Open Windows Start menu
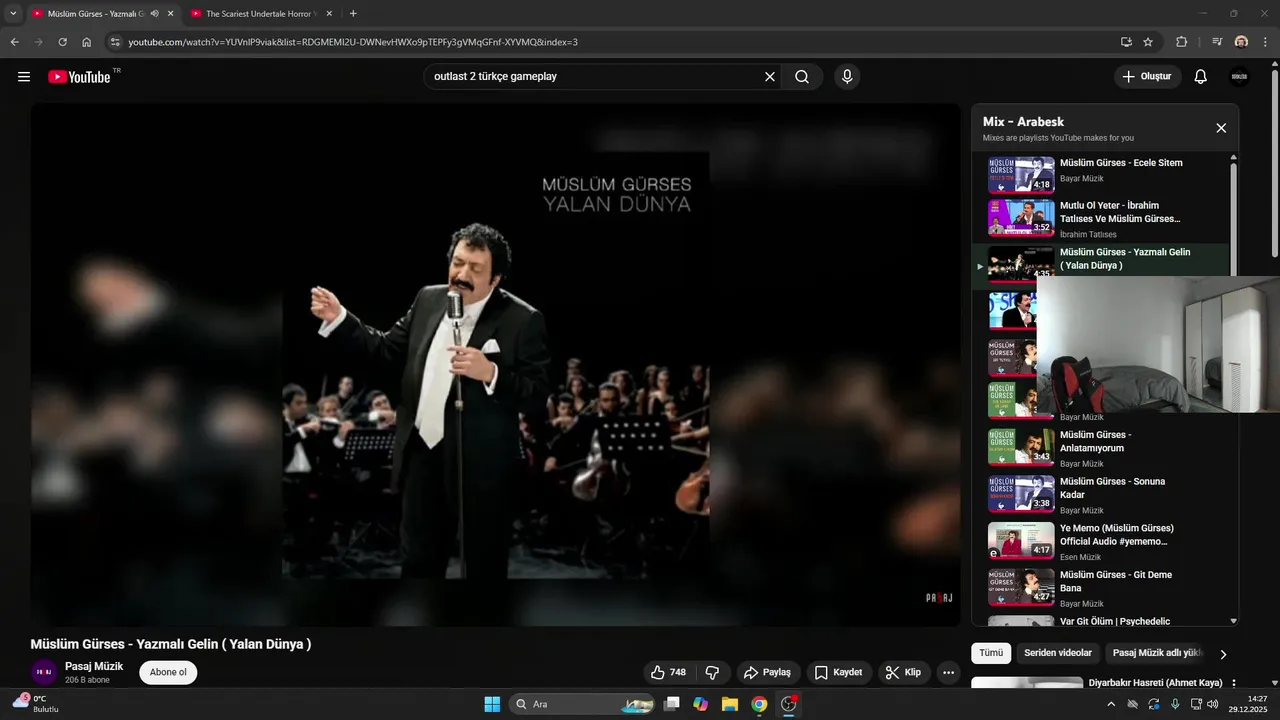Image resolution: width=1280 pixels, height=720 pixels. (492, 704)
